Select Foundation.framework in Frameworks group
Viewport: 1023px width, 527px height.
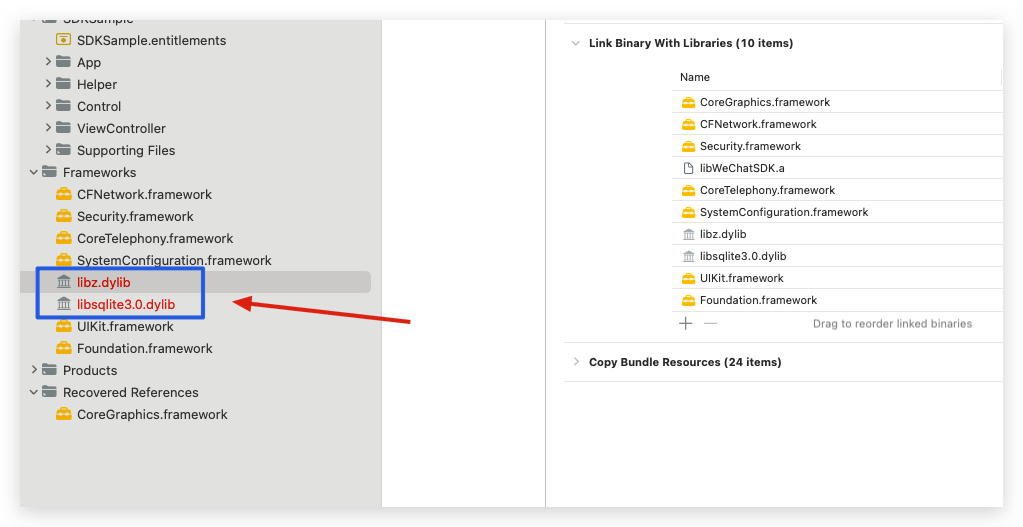click(145, 348)
